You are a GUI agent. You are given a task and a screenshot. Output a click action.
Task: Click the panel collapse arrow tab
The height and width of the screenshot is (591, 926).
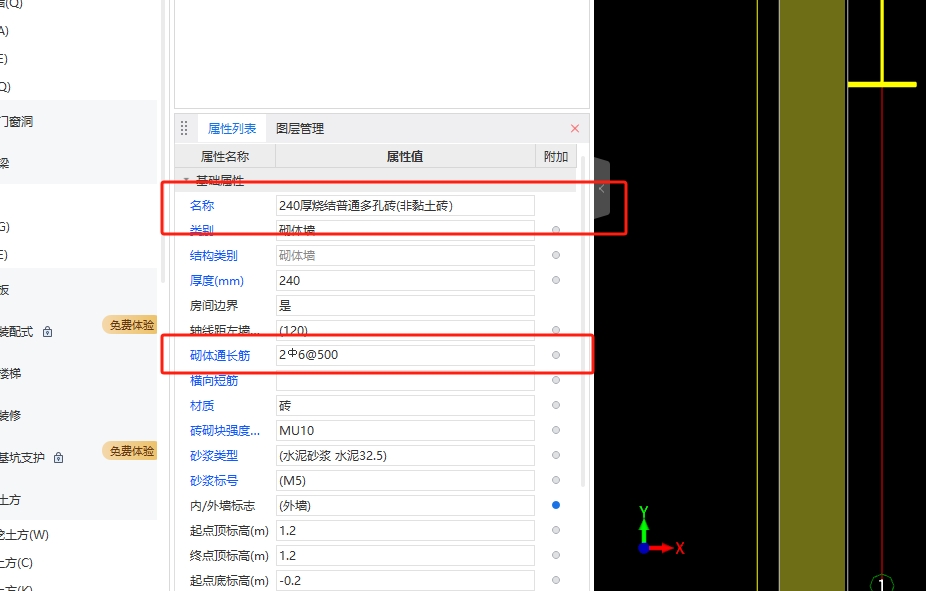[x=601, y=189]
